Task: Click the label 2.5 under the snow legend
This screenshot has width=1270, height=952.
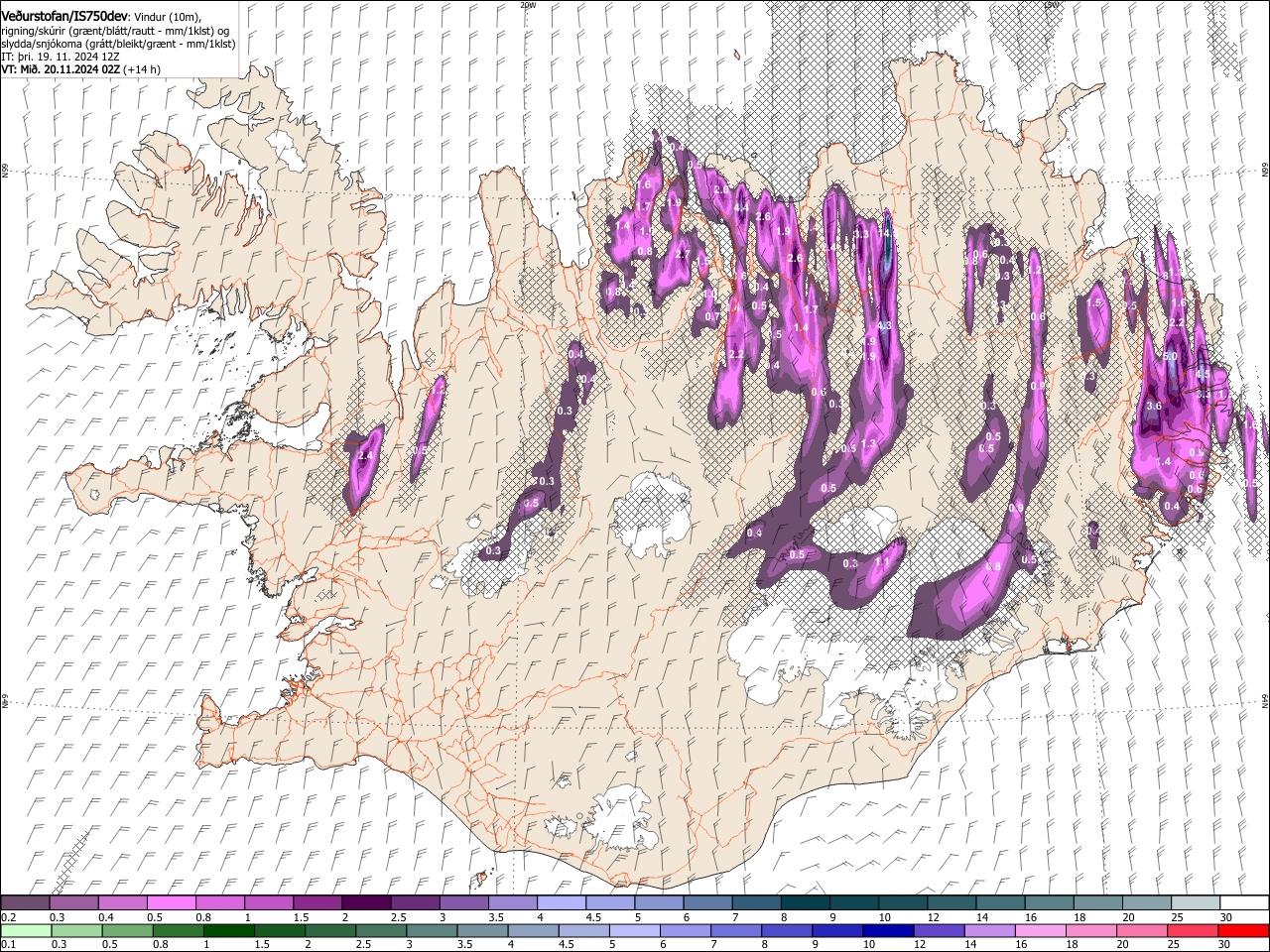Action: [x=399, y=917]
